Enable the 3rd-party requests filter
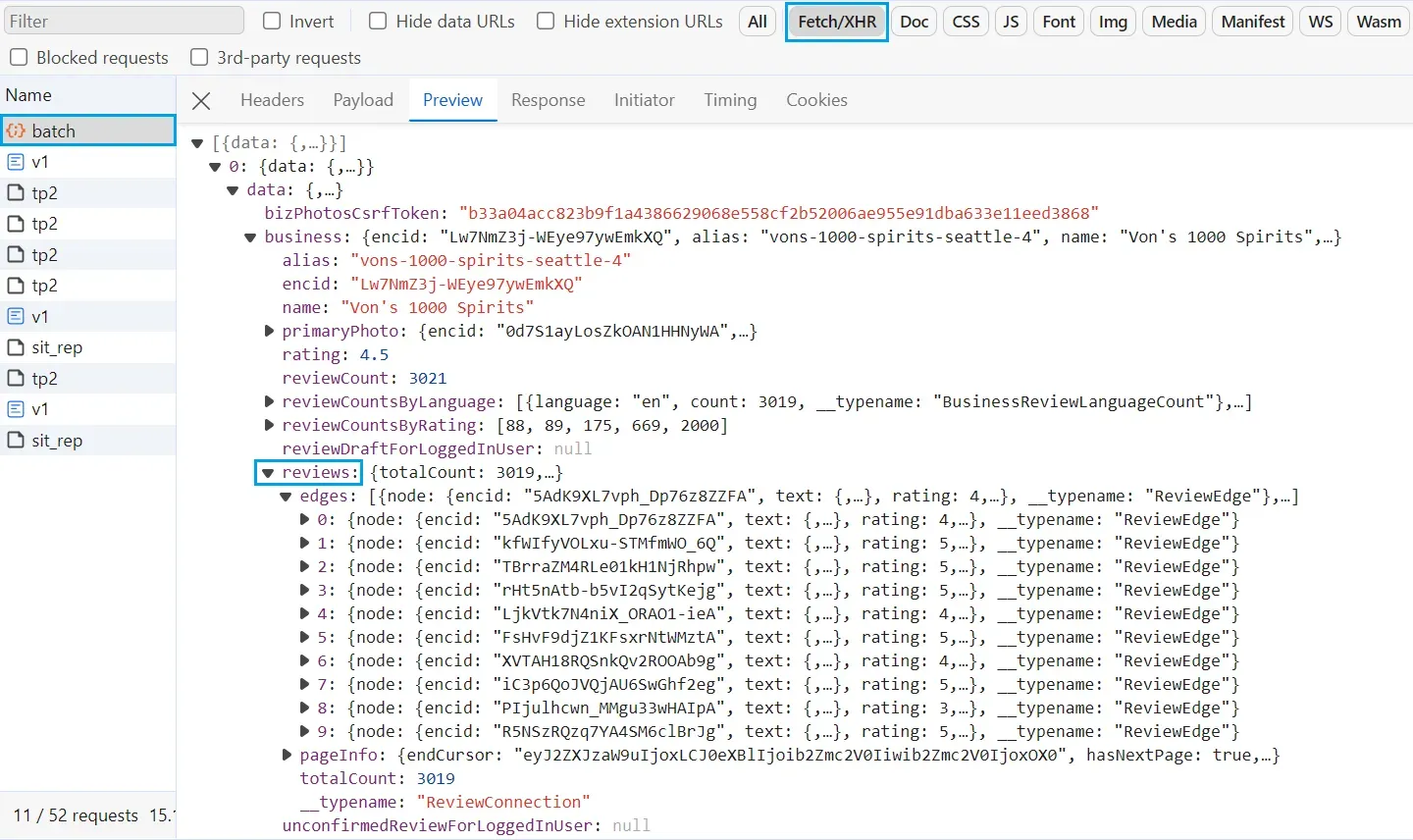1413x840 pixels. tap(199, 57)
